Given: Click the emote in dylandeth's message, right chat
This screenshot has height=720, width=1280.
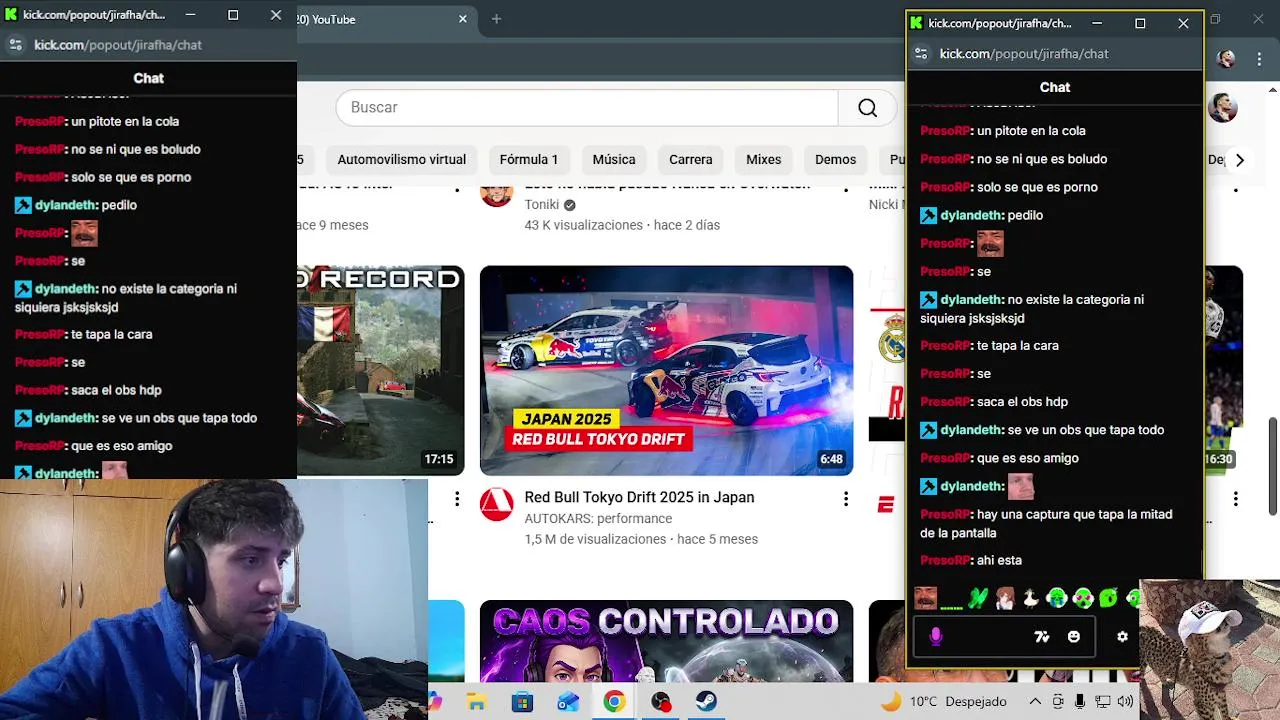Looking at the screenshot, I should pos(1020,487).
